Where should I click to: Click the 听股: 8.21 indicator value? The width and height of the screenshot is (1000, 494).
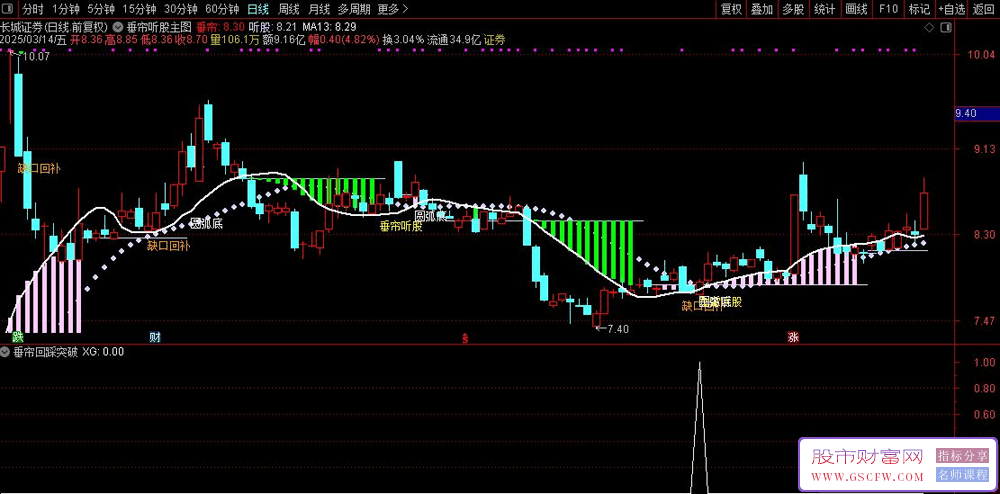tap(273, 27)
